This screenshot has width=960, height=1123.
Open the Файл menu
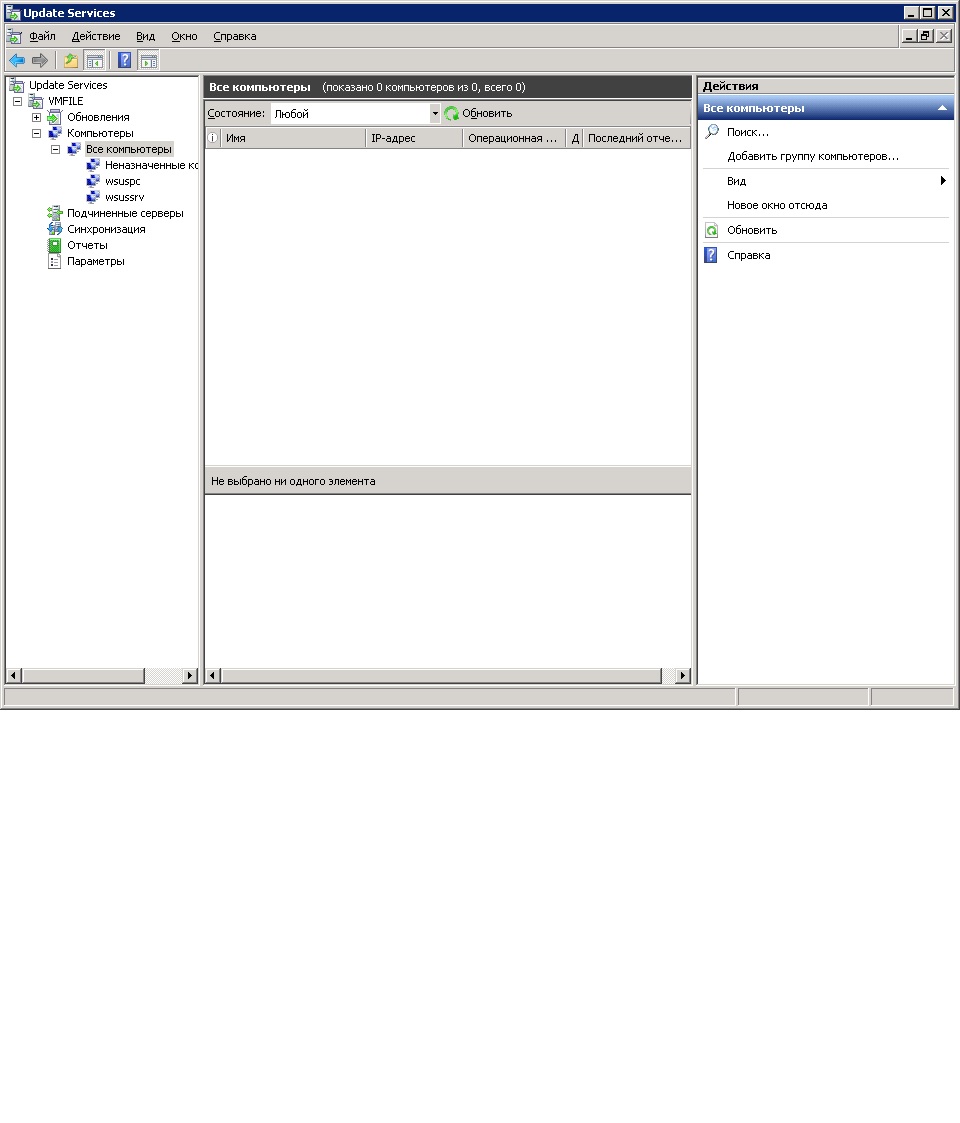(42, 36)
